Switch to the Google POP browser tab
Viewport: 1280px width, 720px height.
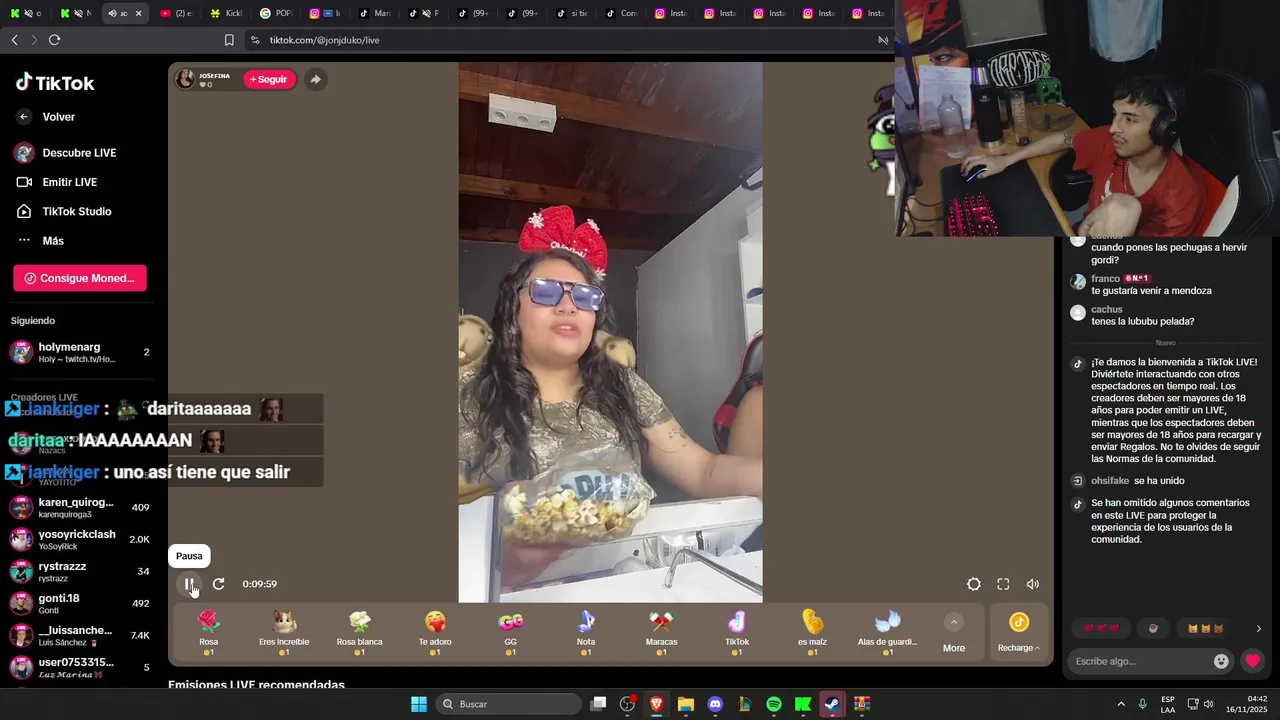276,13
